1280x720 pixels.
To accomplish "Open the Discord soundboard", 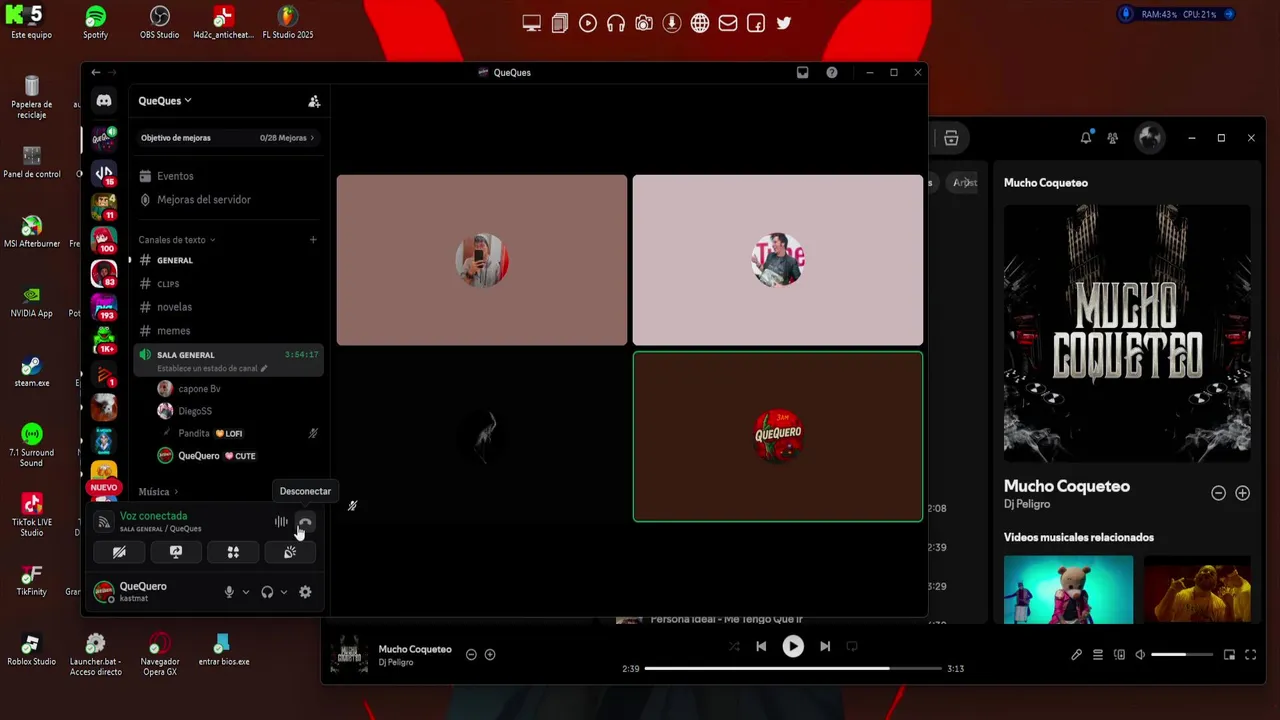I will coord(290,552).
